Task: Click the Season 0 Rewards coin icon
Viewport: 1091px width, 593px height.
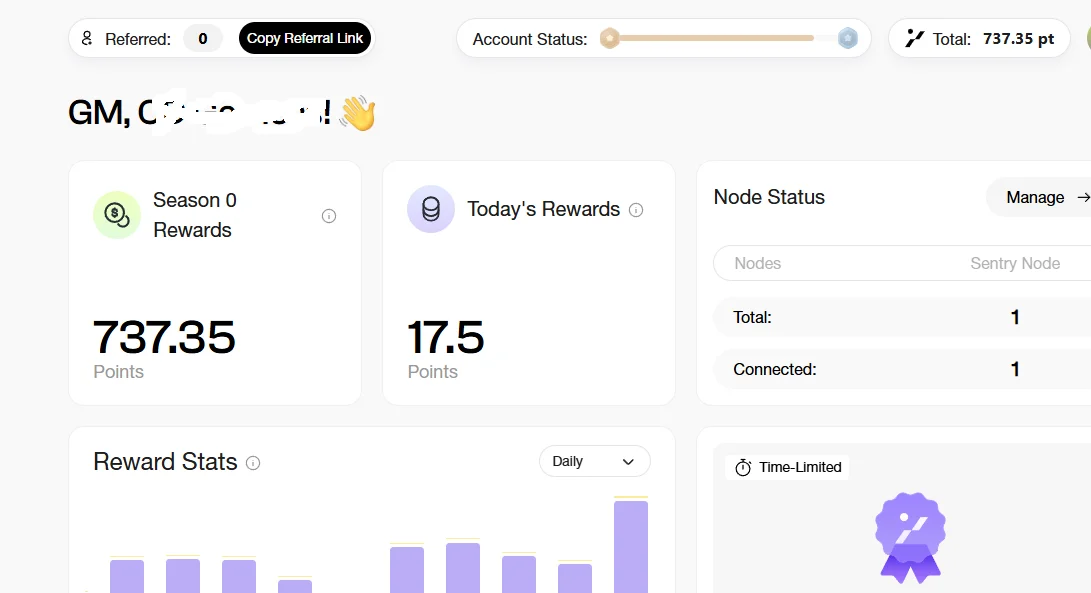Action: [117, 215]
